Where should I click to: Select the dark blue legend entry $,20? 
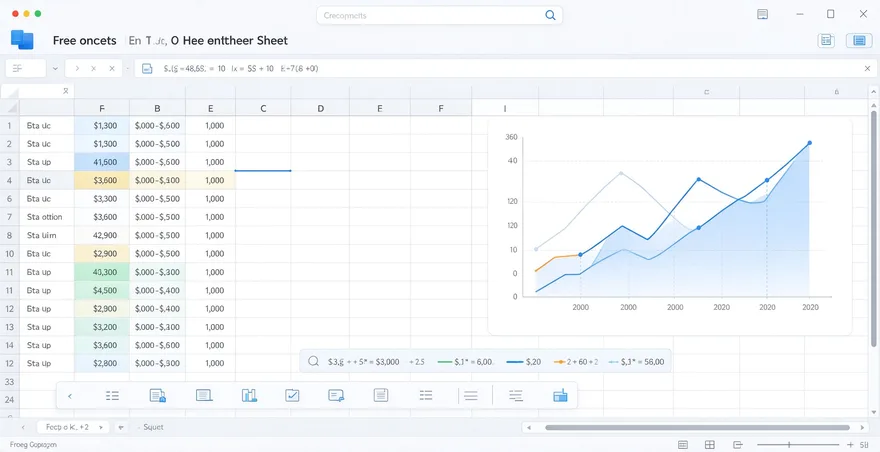pos(524,362)
